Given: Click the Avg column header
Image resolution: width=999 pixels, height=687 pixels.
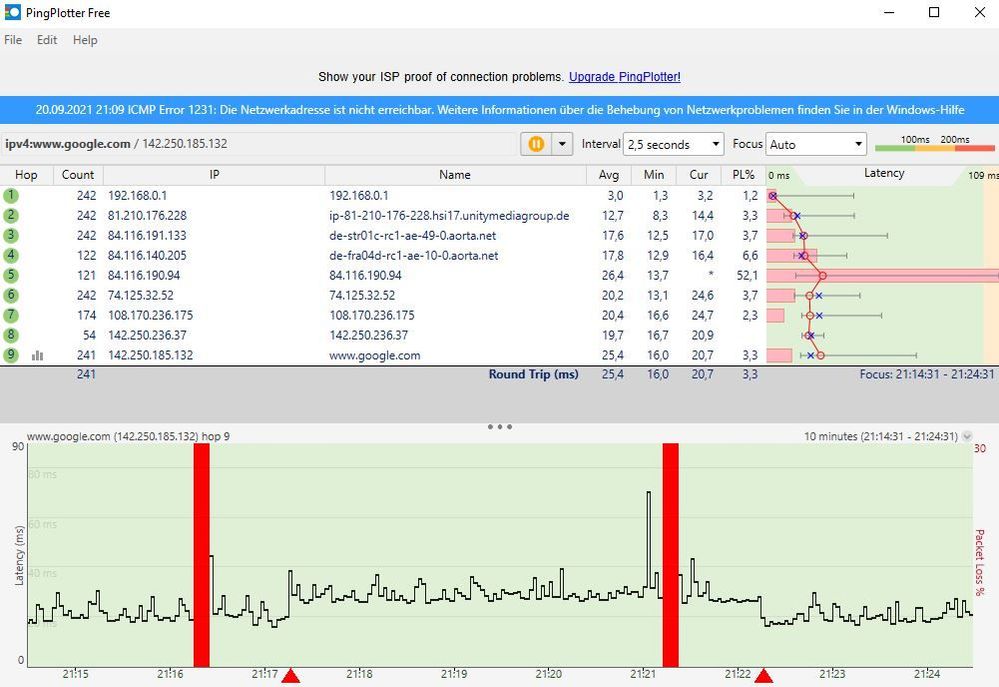Looking at the screenshot, I should 608,175.
